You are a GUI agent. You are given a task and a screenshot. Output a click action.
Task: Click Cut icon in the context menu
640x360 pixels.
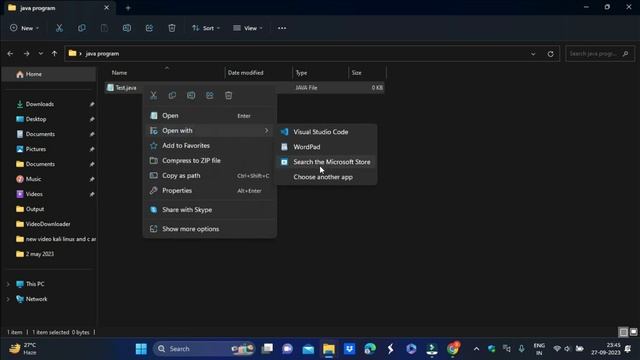point(153,96)
